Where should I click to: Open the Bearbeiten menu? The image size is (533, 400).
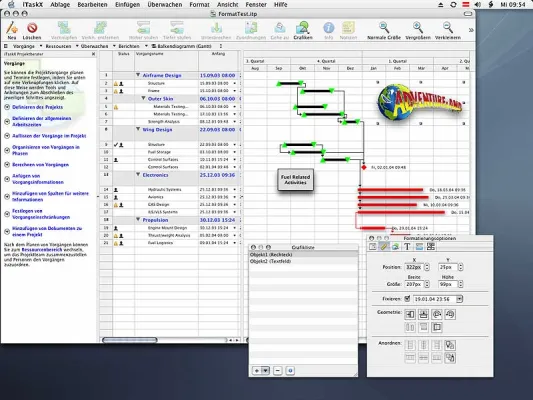click(92, 5)
